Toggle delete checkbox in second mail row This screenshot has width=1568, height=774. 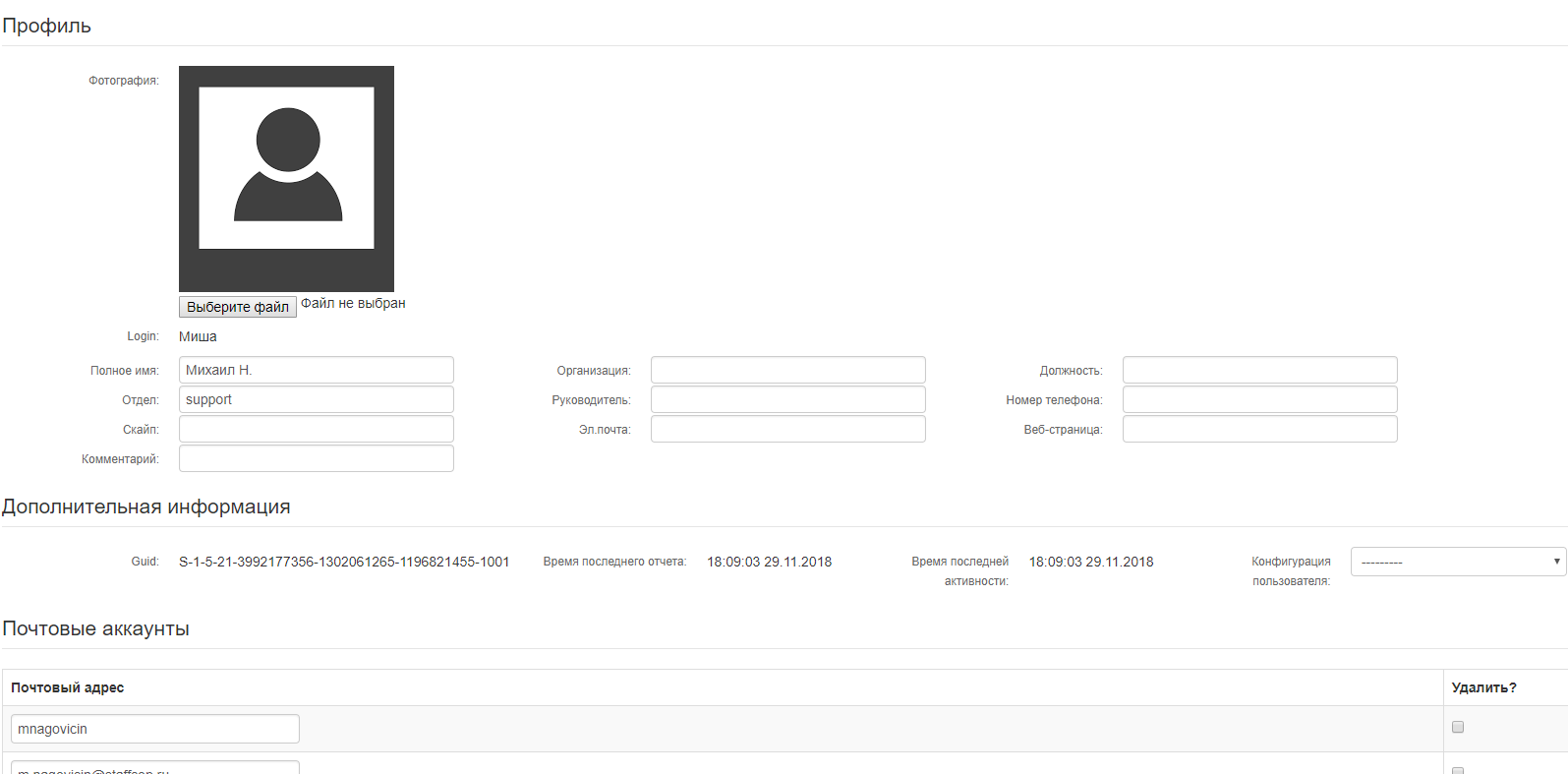[x=1458, y=770]
